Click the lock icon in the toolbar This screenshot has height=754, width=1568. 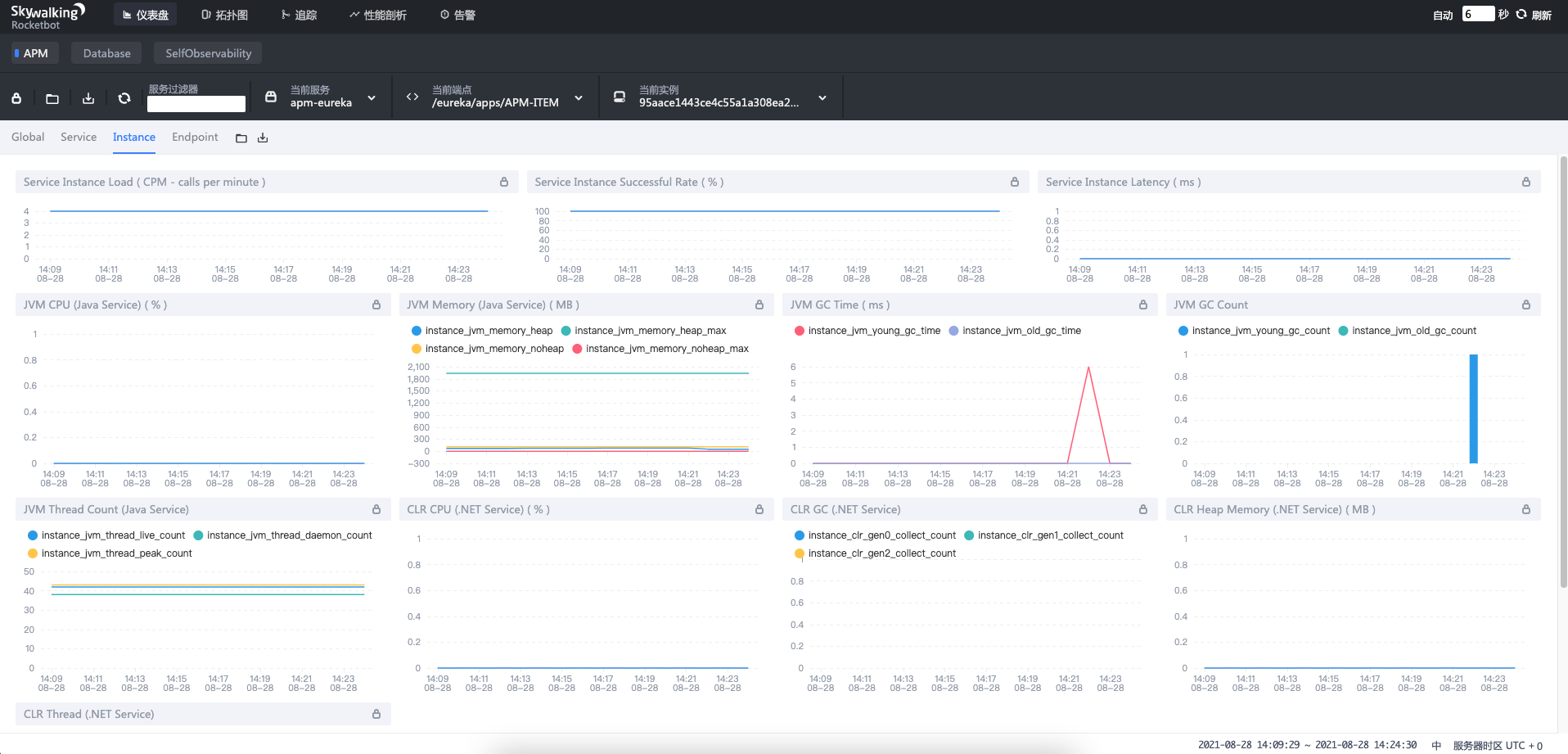click(x=16, y=98)
